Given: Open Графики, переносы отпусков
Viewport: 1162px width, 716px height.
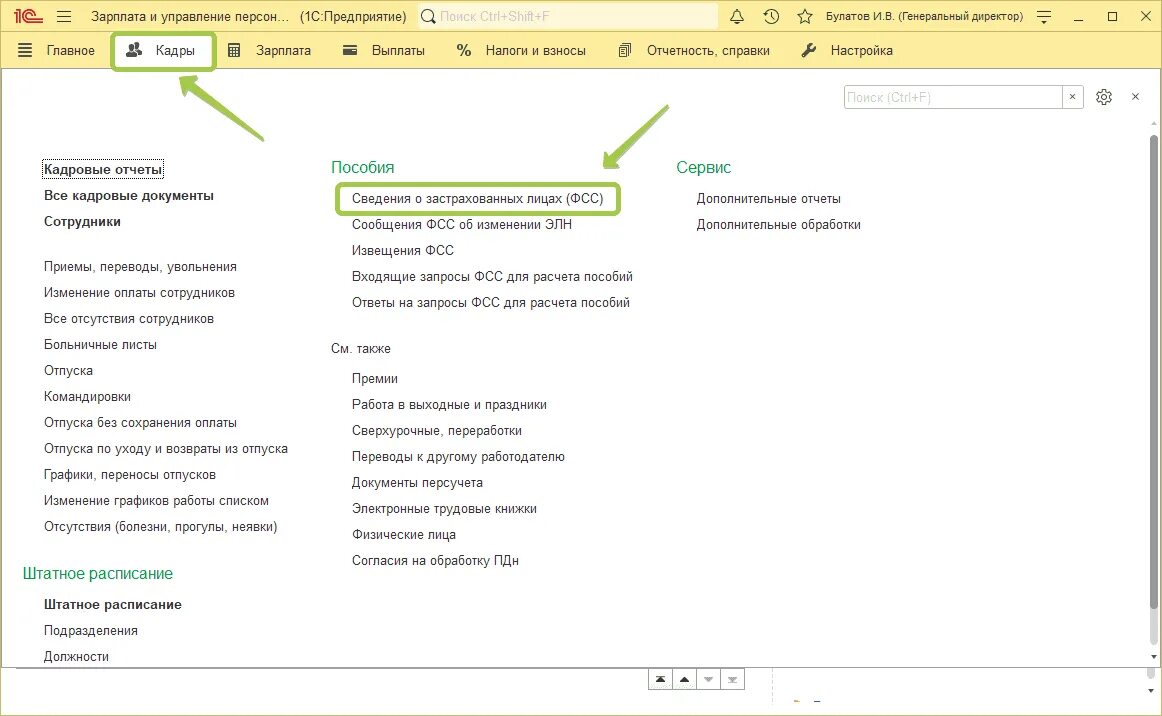Looking at the screenshot, I should tap(130, 474).
